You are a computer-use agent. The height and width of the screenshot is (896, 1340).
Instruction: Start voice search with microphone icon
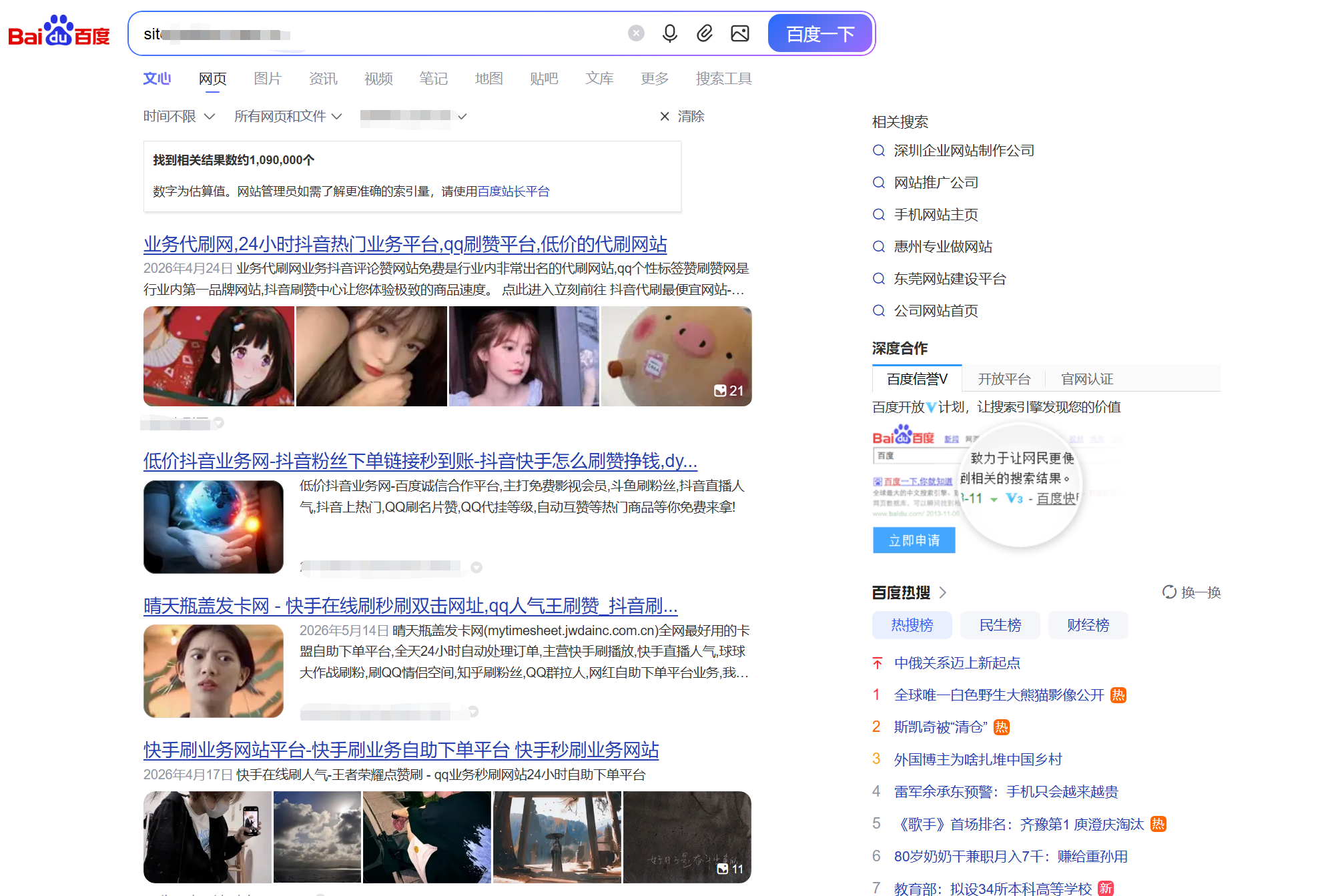click(670, 33)
